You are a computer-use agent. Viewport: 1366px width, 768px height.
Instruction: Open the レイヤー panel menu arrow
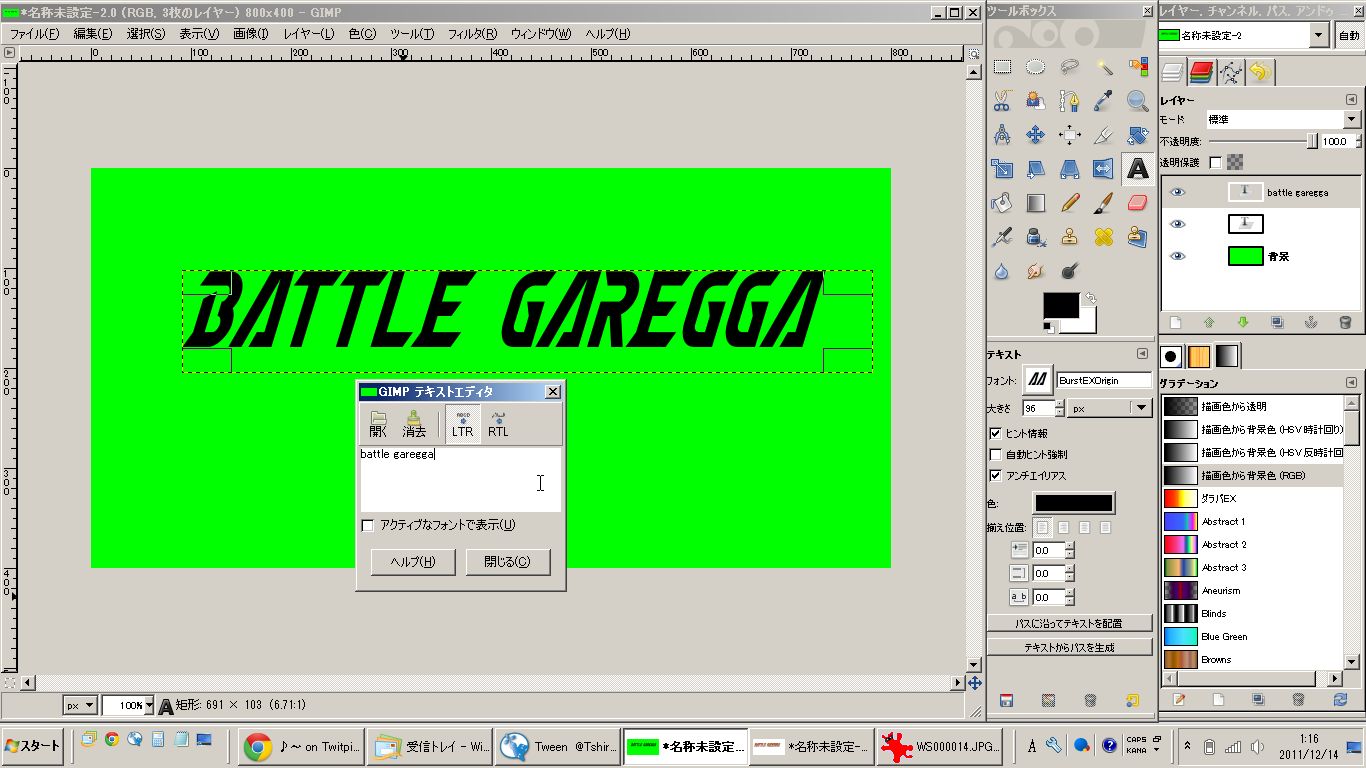click(x=1351, y=100)
